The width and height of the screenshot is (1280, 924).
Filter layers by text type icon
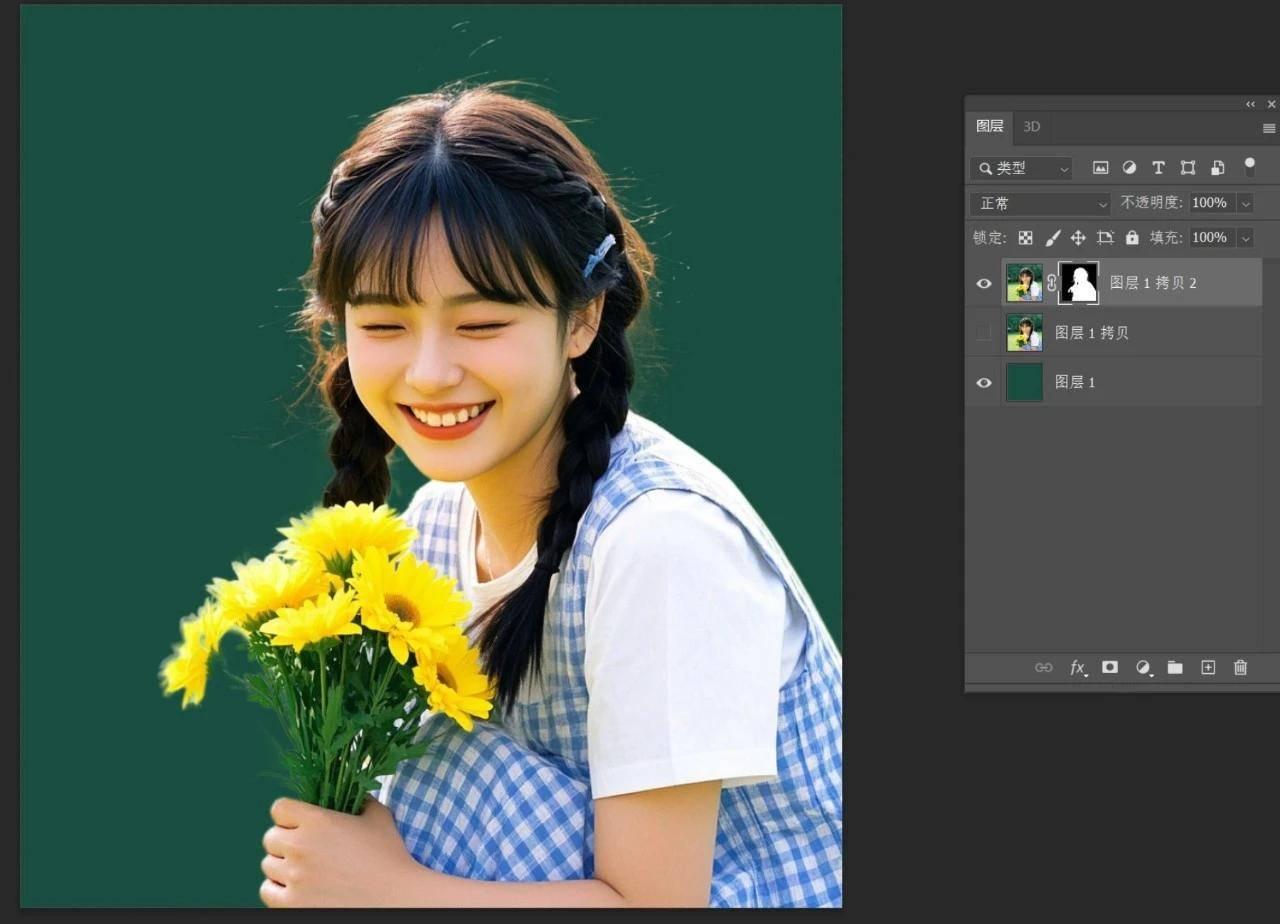(1158, 168)
